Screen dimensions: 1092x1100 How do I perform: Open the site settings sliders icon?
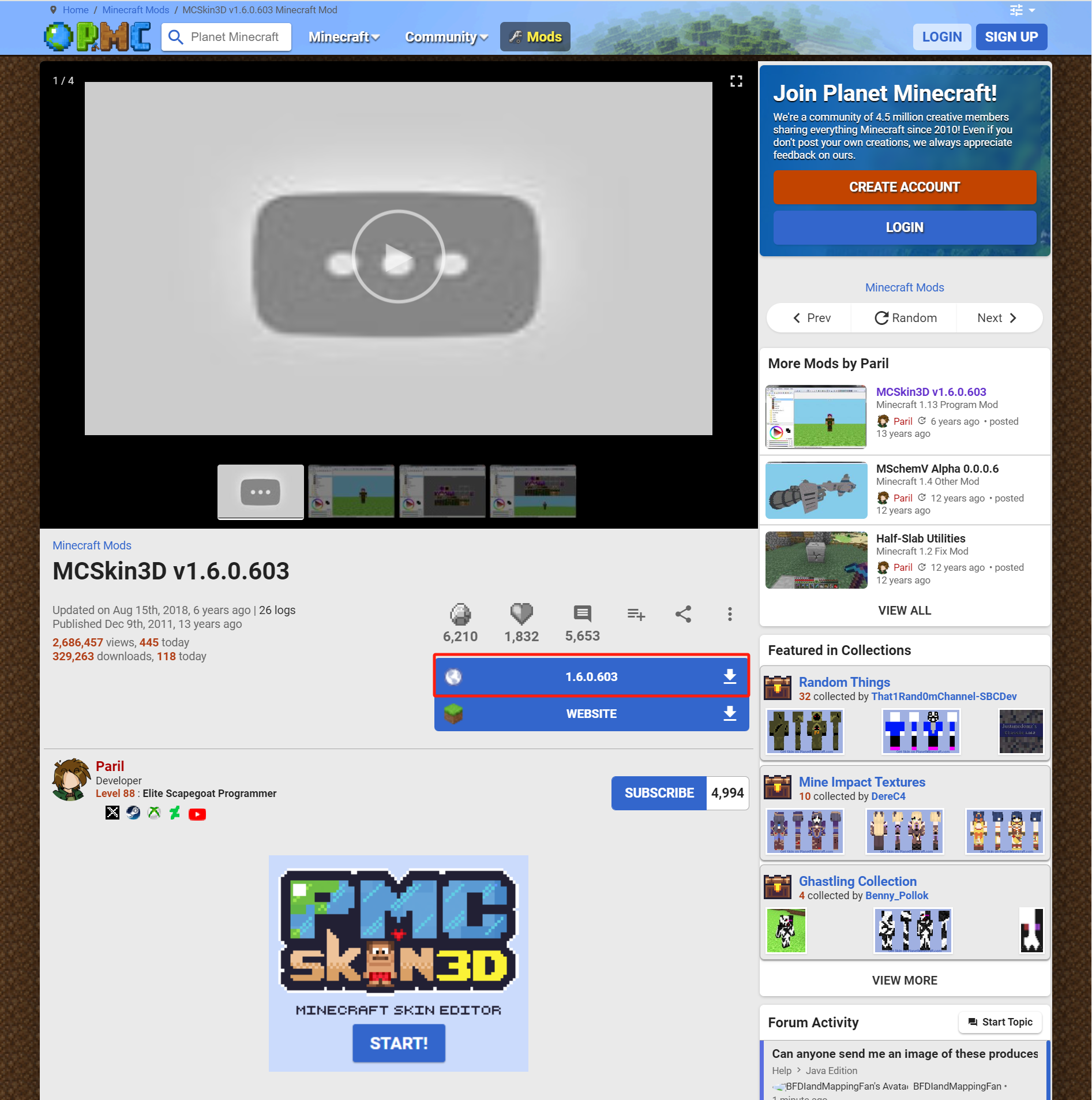[1016, 10]
